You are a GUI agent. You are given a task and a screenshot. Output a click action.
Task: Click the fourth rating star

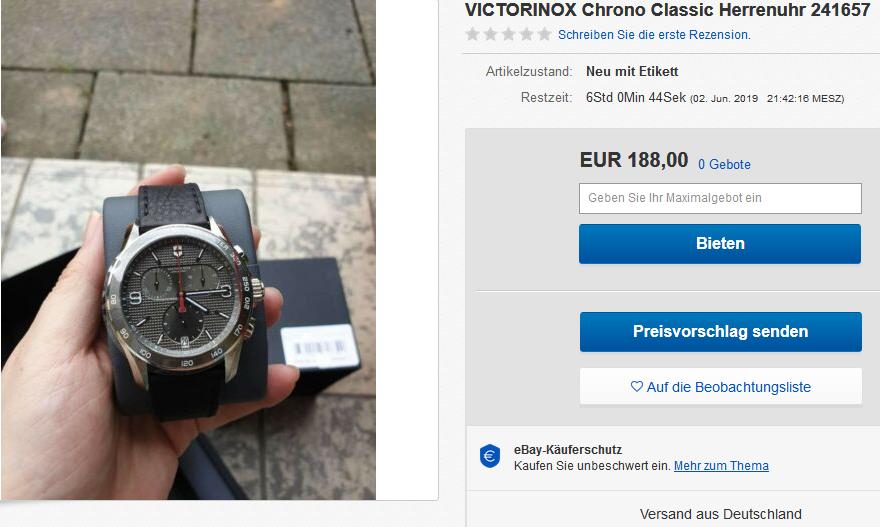tap(526, 34)
